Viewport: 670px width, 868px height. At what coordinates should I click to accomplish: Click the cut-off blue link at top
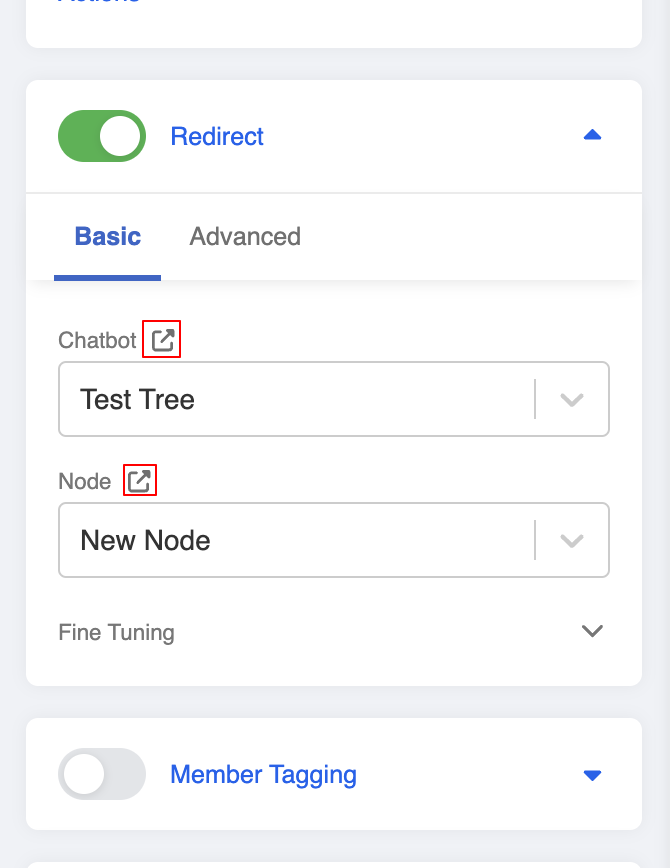click(x=98, y=2)
